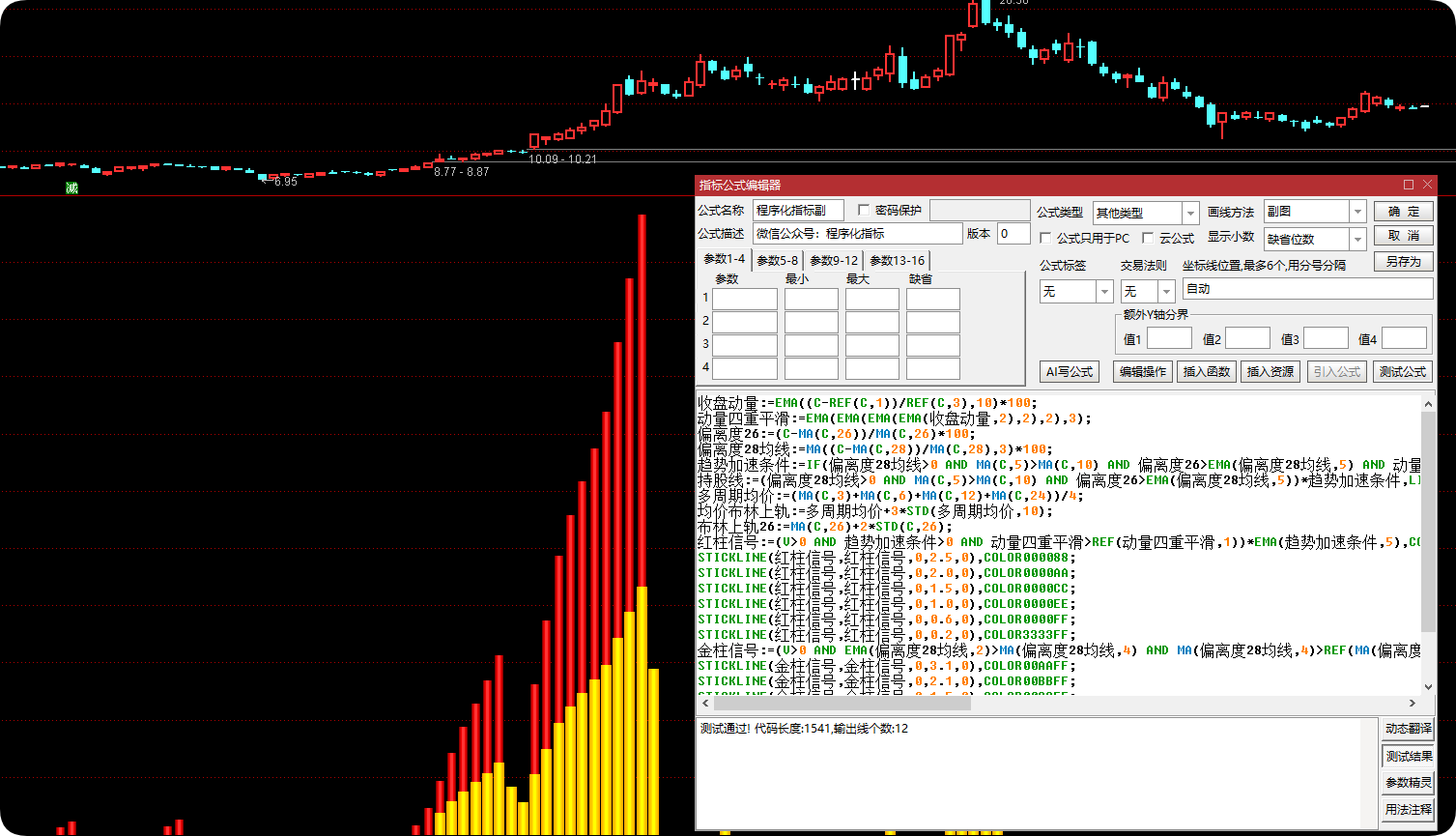This screenshot has height=836, width=1456.
Task: Click the green 减 marker on the chart
Action: [71, 187]
